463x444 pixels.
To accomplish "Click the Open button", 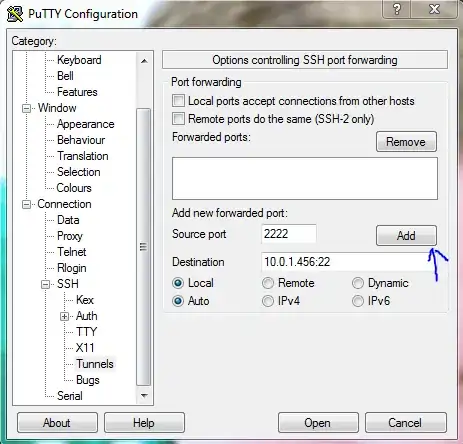I will tap(318, 423).
